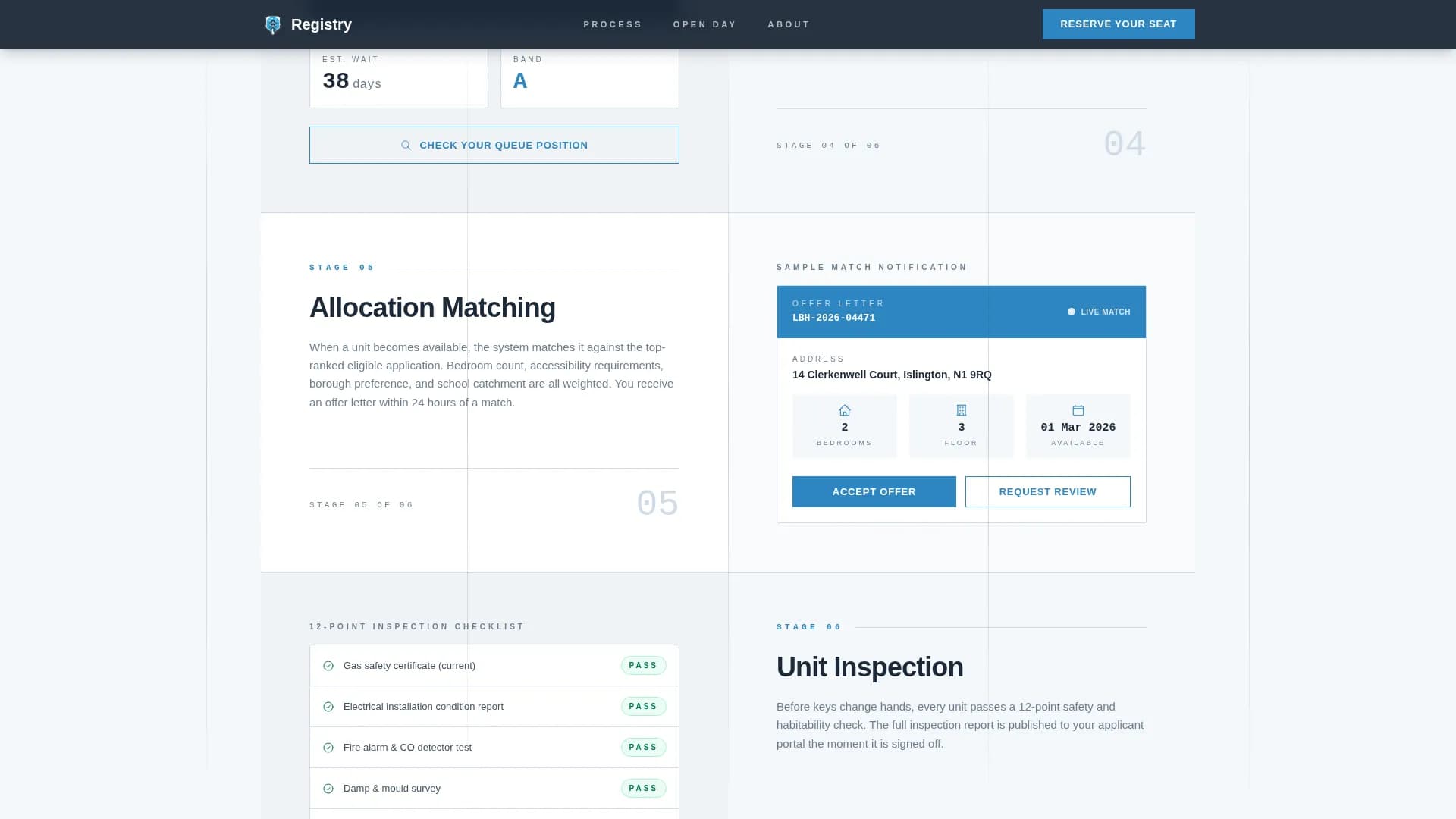Click Check Your Queue Position button
The width and height of the screenshot is (1456, 819).
[494, 145]
